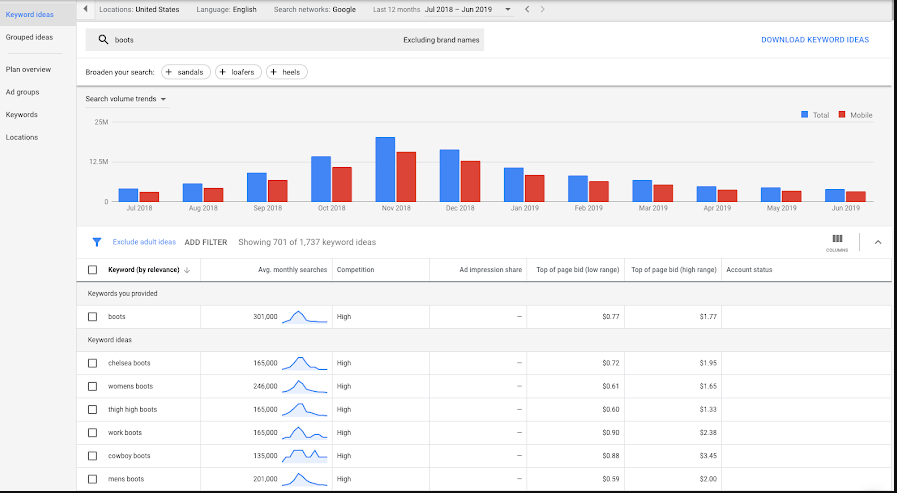The image size is (897, 493).
Task: Click the blue Total legend swatch
Action: click(804, 114)
